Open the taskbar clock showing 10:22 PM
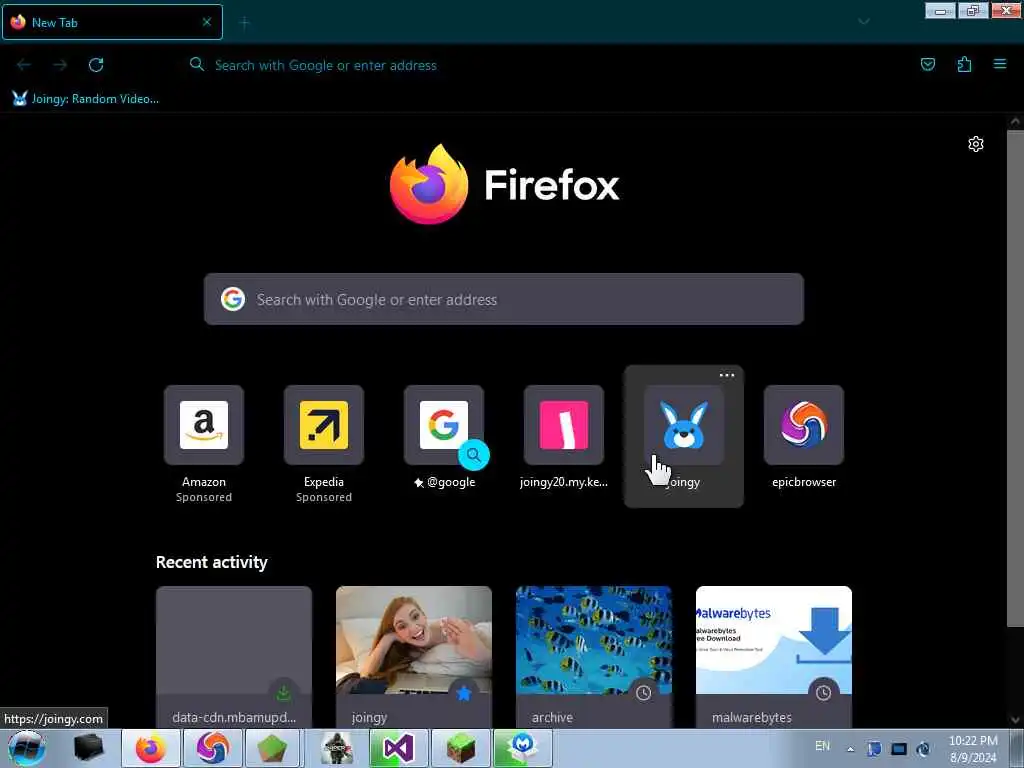This screenshot has height=768, width=1024. (x=973, y=749)
